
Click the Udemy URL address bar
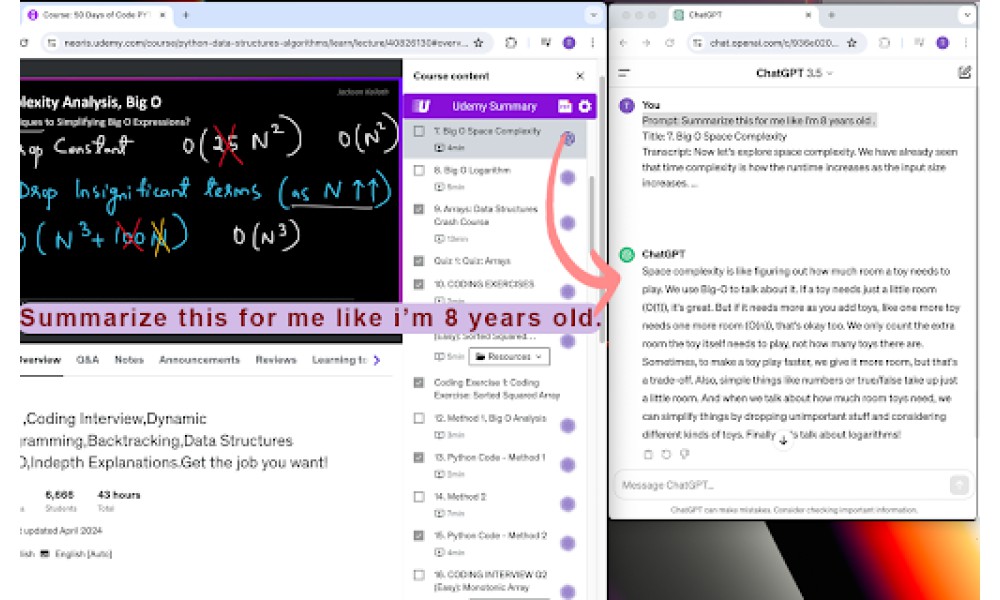[266, 43]
